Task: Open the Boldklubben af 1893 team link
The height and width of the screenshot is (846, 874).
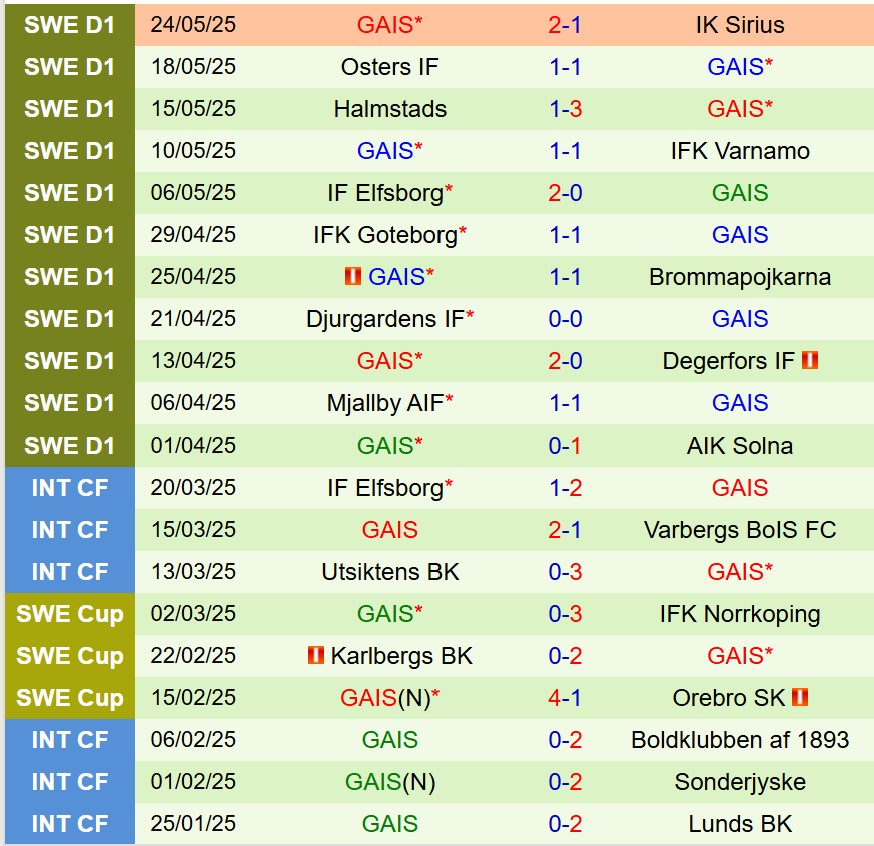Action: [x=740, y=740]
